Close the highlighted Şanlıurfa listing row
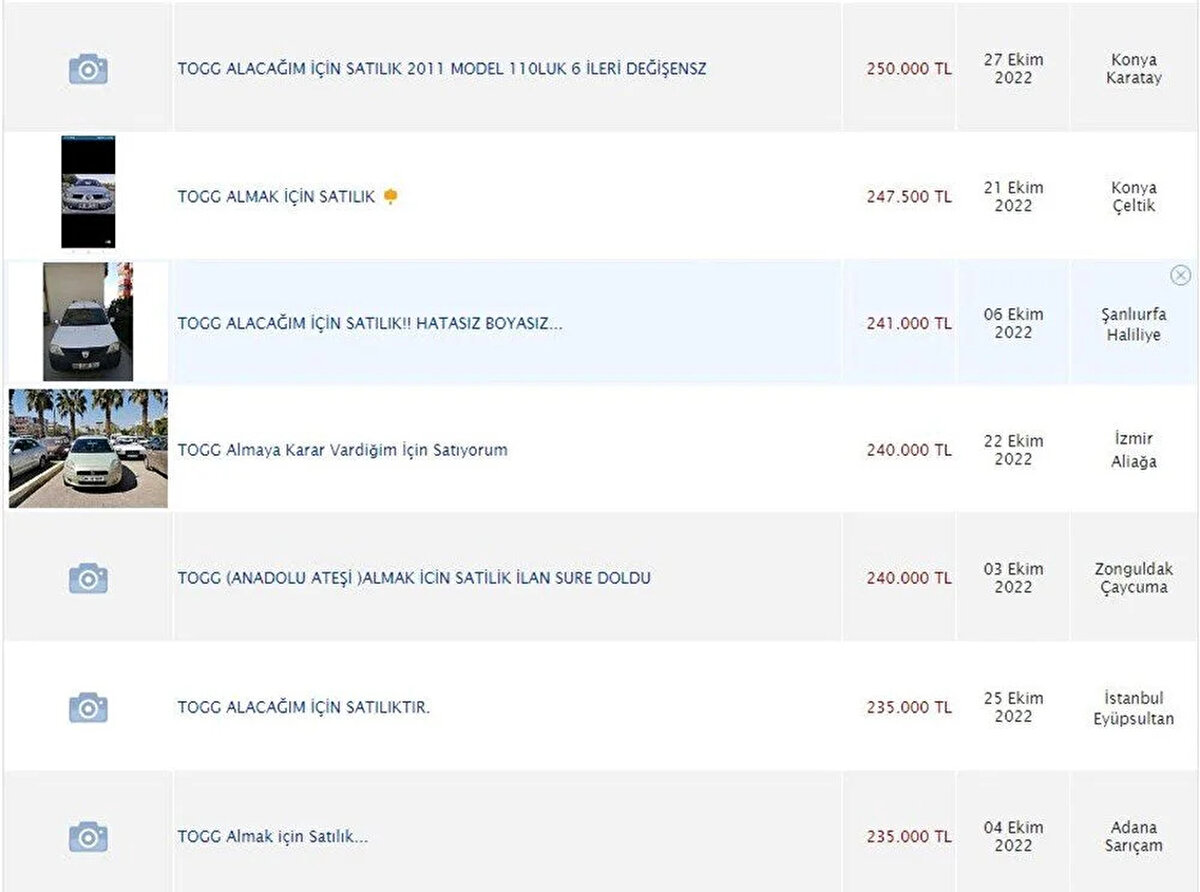1200x892 pixels. (1180, 275)
